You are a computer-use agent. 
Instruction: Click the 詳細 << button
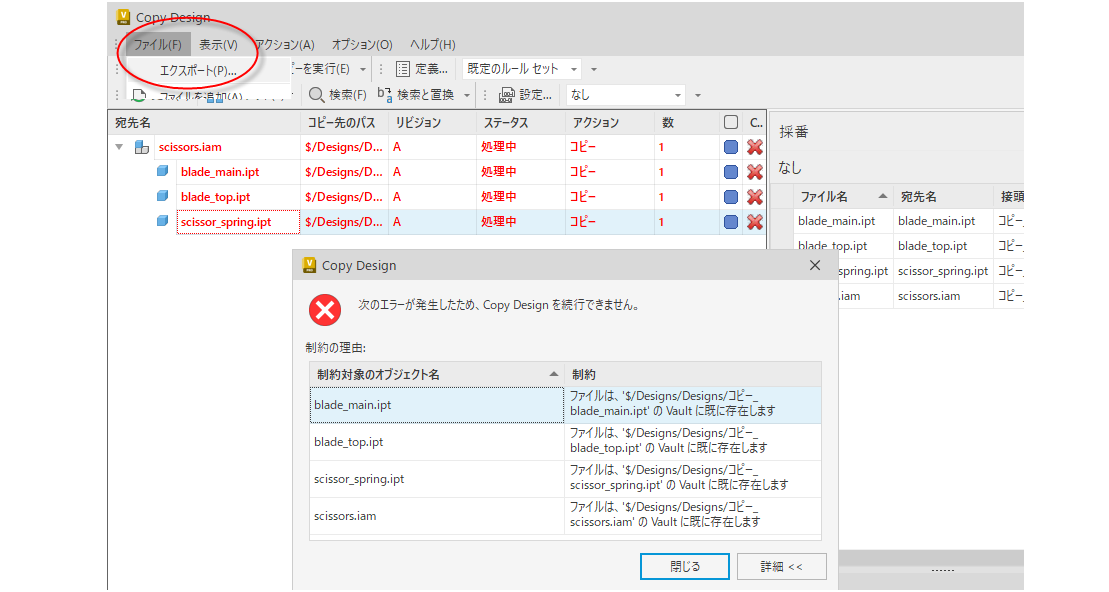[x=782, y=567]
